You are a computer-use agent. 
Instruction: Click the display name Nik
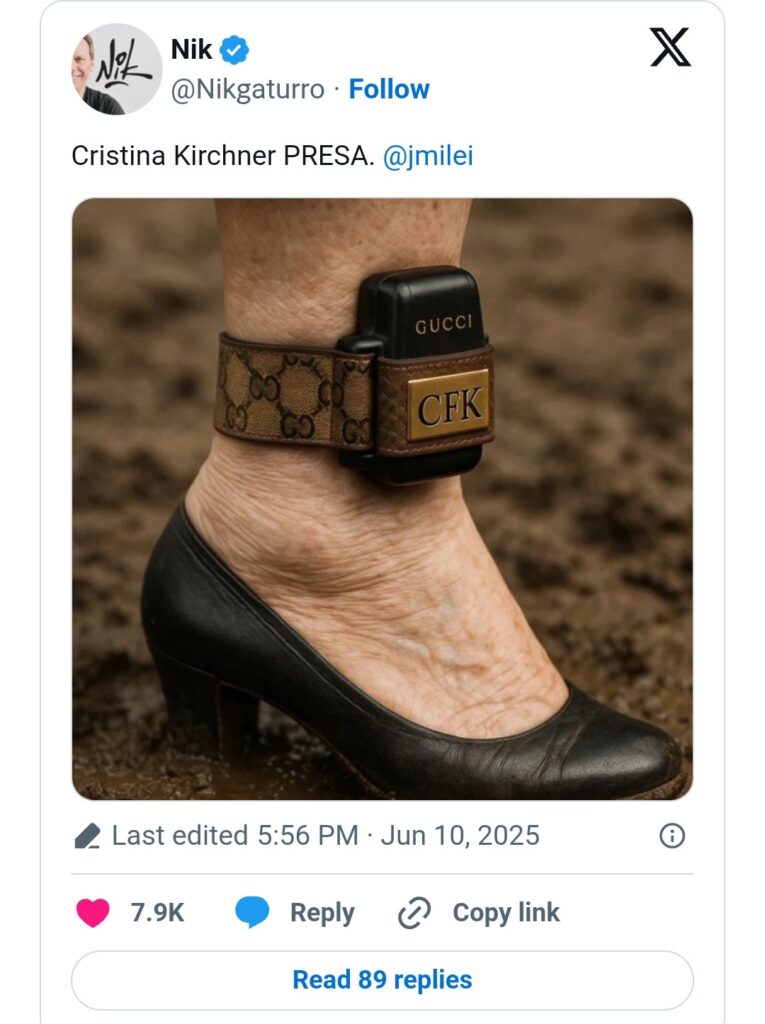[191, 50]
